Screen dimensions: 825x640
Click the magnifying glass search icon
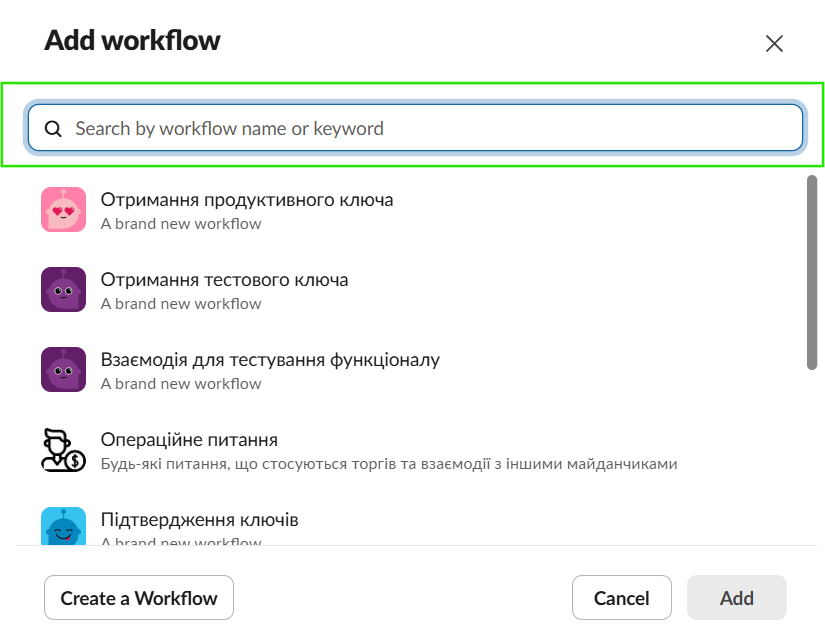(x=54, y=129)
